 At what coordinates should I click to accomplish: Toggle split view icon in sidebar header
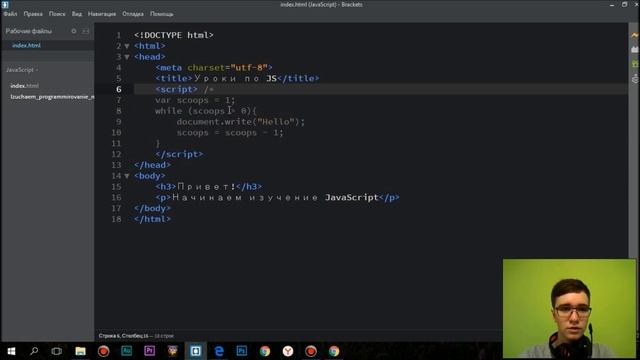click(86, 31)
